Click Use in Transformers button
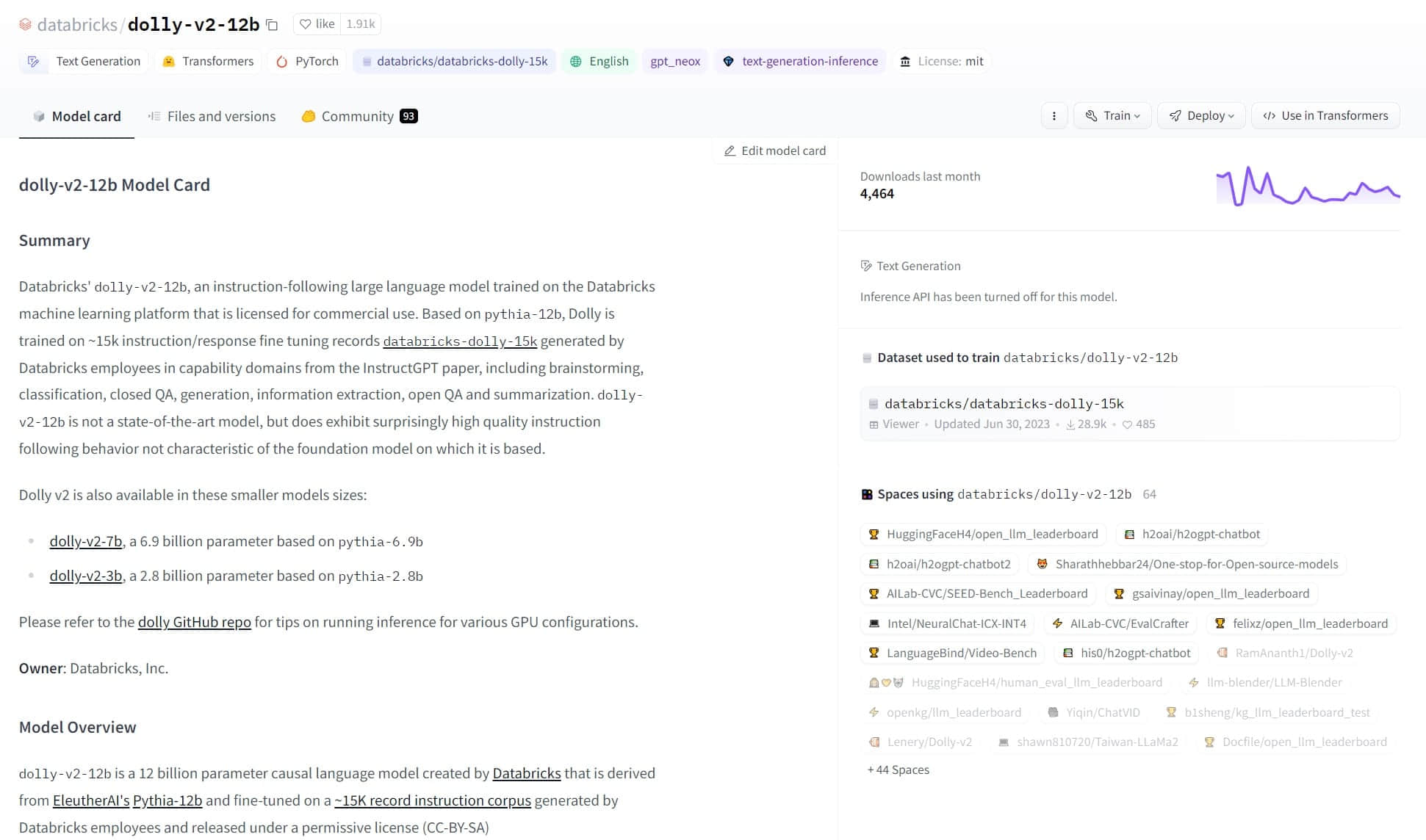 tap(1325, 116)
